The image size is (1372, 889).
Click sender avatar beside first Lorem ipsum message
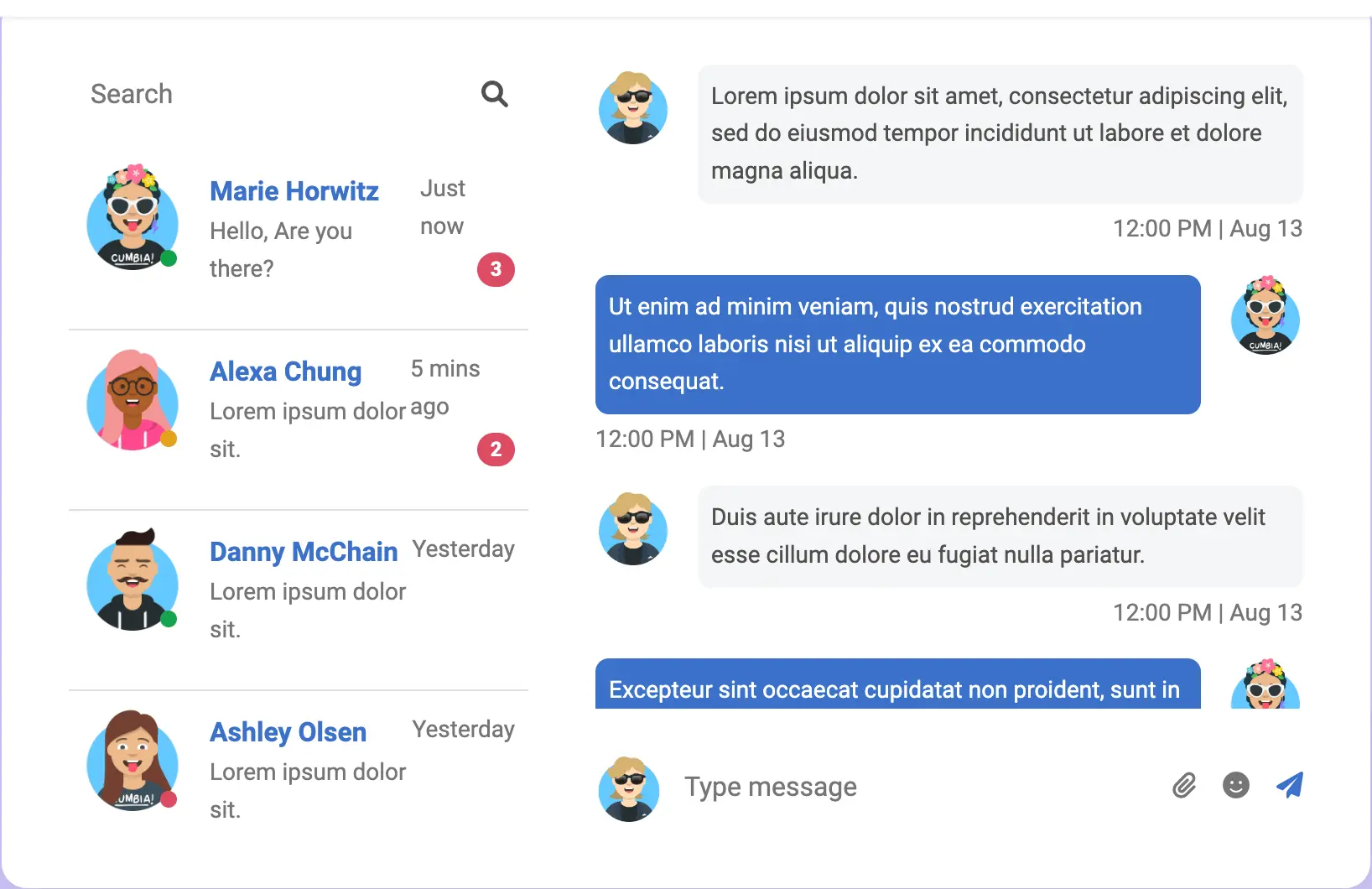pos(633,109)
